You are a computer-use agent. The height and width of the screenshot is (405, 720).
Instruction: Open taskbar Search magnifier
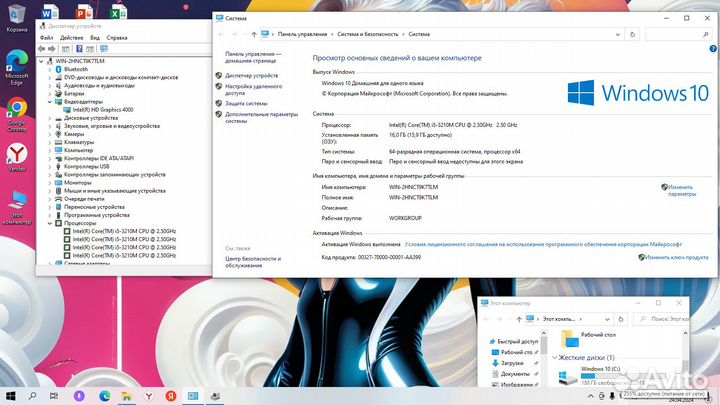point(33,396)
